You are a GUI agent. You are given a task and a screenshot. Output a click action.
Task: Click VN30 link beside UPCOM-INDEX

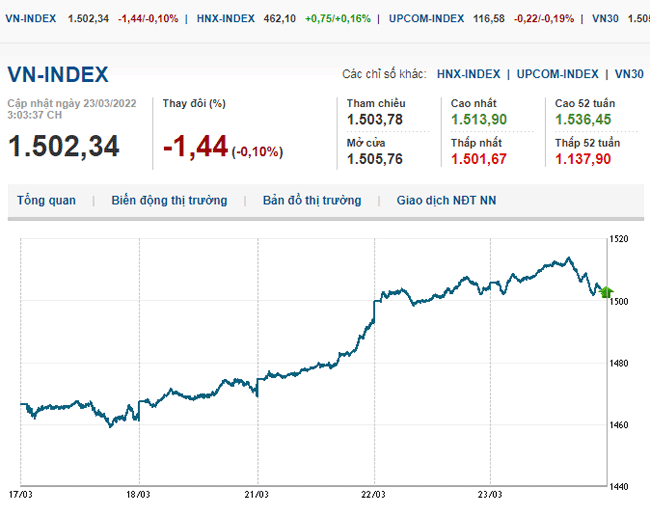tap(628, 74)
